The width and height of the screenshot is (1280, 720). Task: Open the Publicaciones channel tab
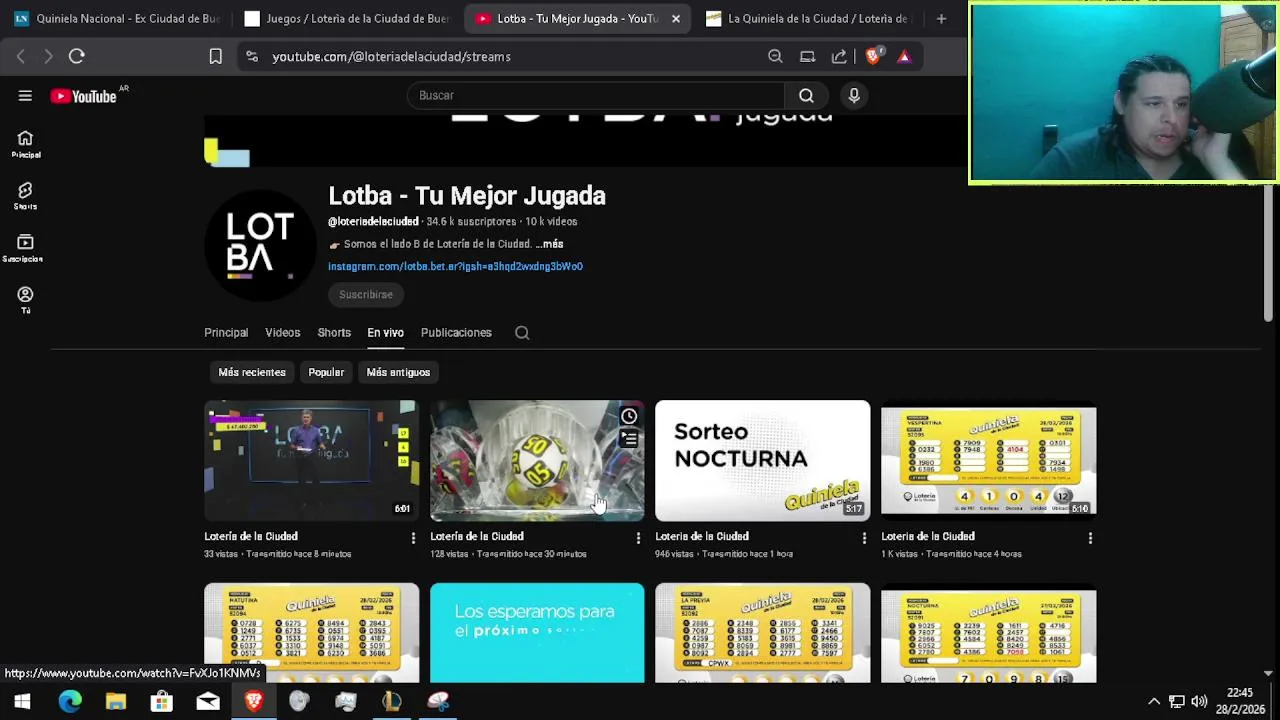[456, 333]
